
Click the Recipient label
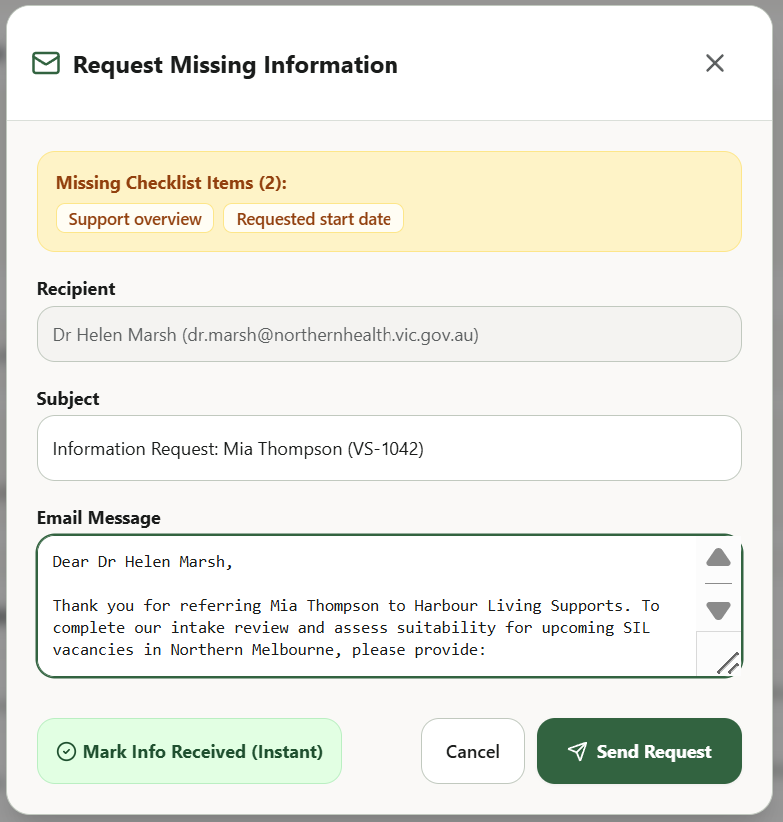[76, 289]
